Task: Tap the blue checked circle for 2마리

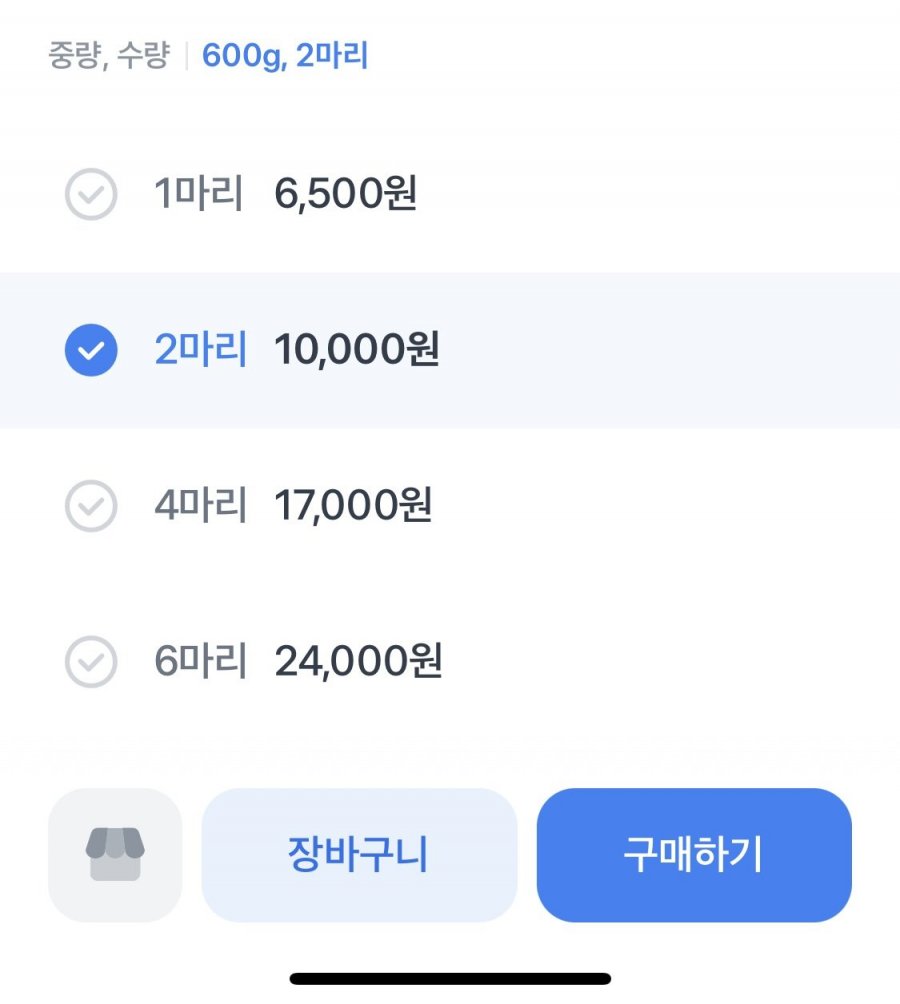Action: coord(91,350)
